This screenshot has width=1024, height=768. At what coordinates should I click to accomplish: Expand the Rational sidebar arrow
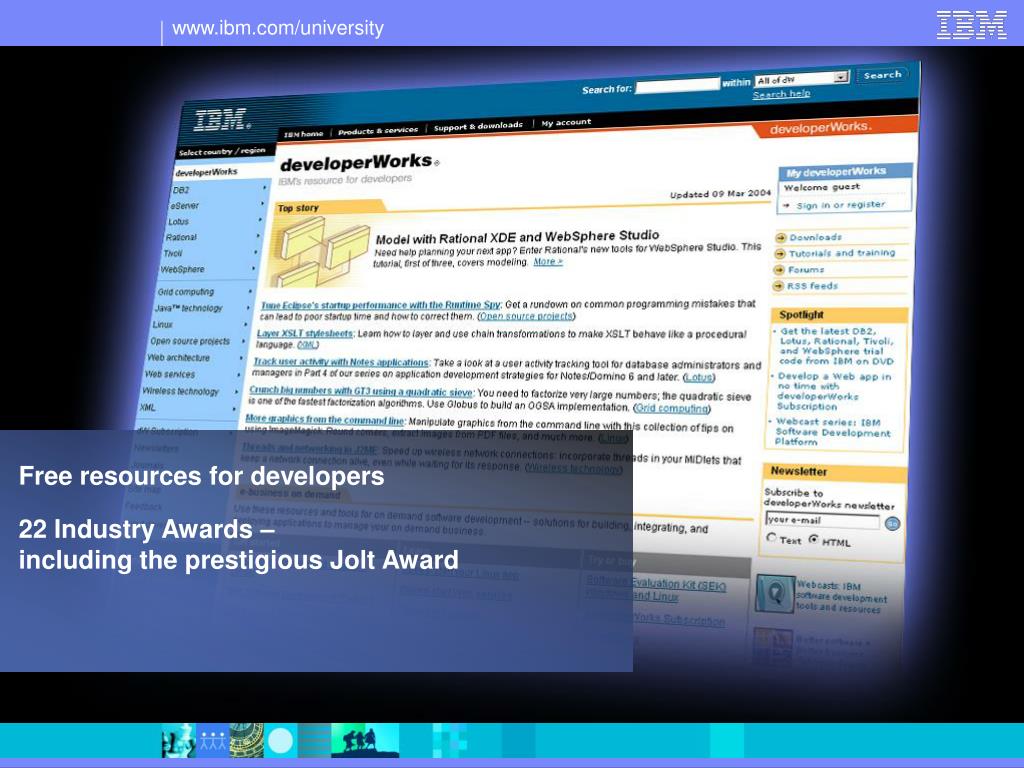coord(257,236)
